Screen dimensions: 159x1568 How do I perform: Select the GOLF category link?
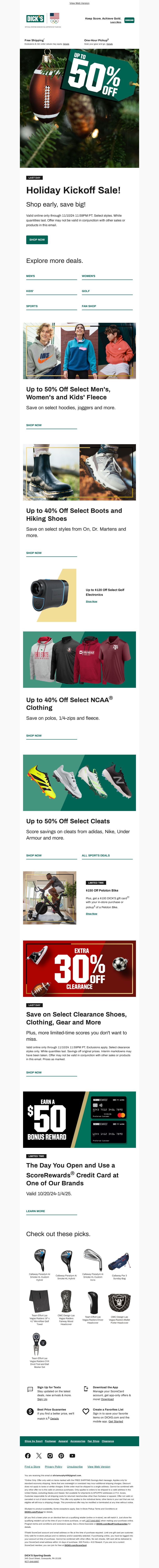click(x=86, y=291)
